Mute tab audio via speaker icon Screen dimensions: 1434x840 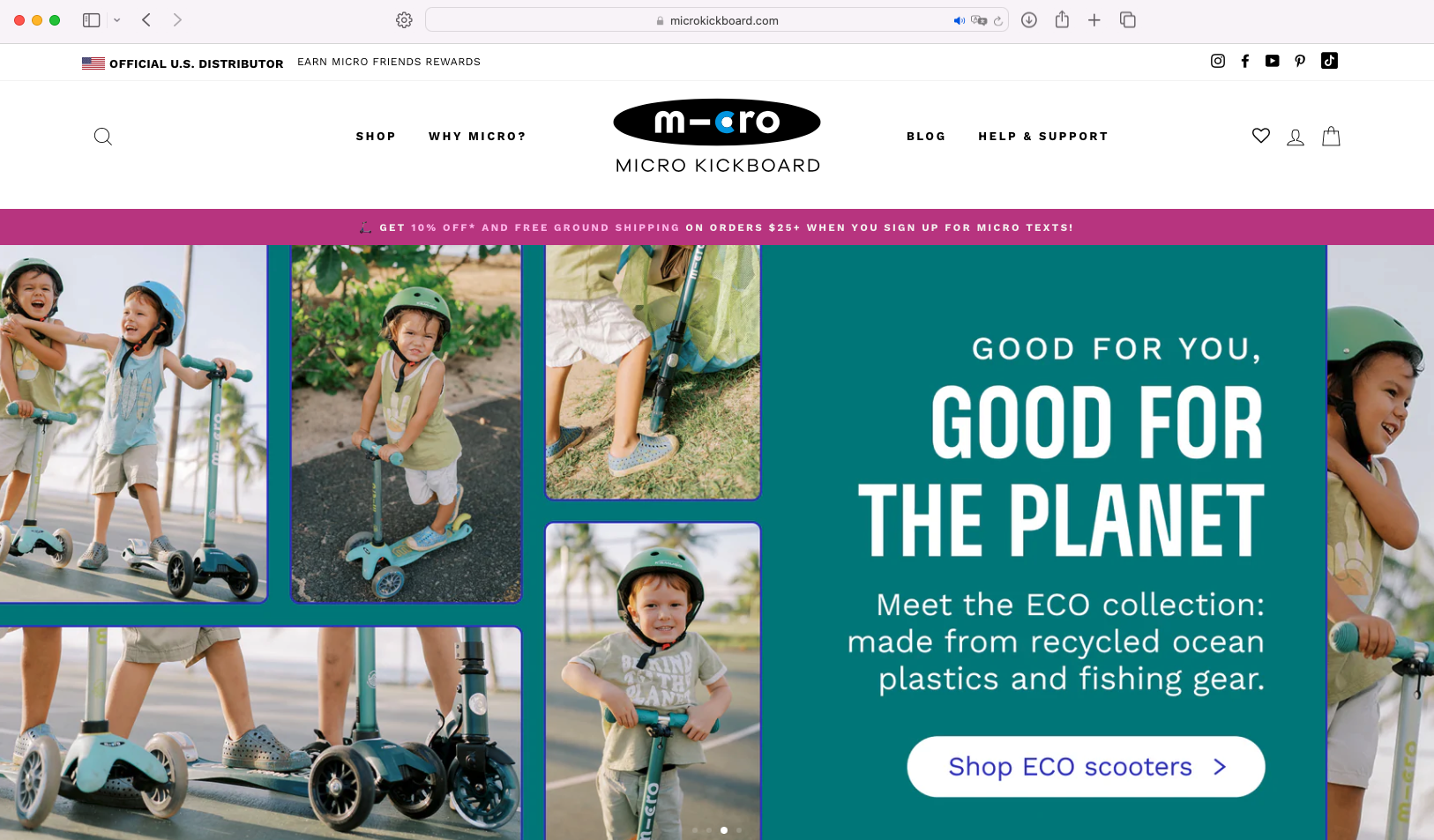[960, 20]
